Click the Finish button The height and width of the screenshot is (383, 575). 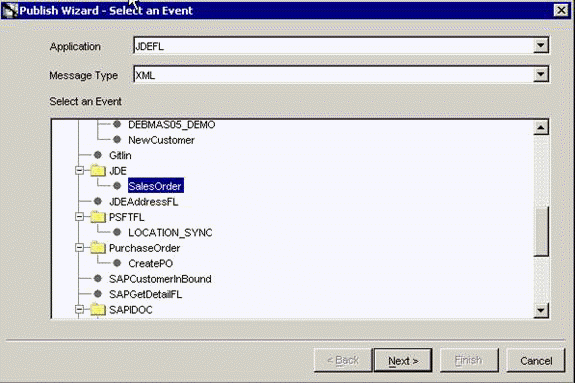[x=469, y=360]
